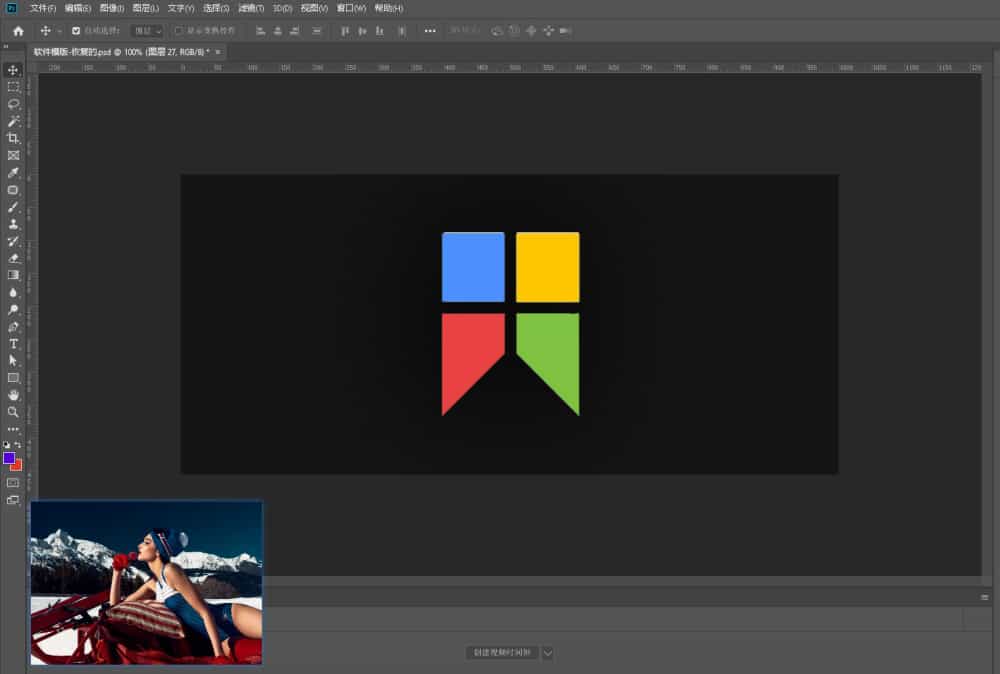Select the Dodge tool

point(13,310)
